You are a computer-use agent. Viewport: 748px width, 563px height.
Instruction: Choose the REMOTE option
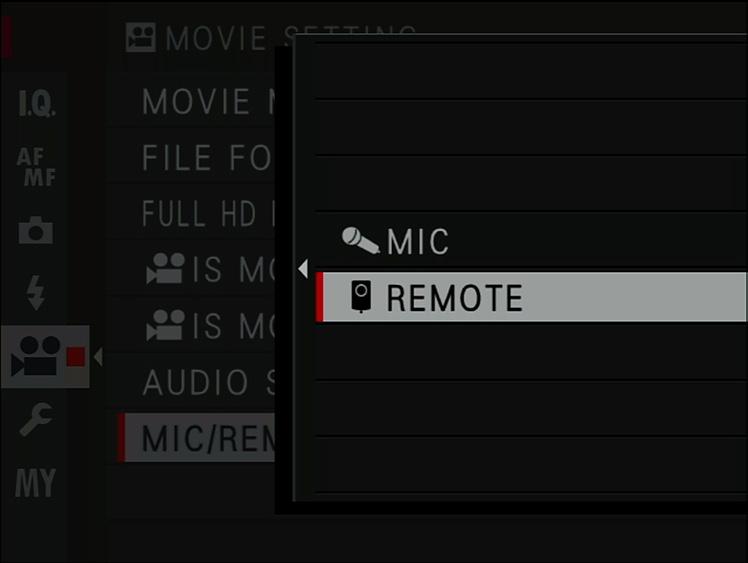(531, 297)
